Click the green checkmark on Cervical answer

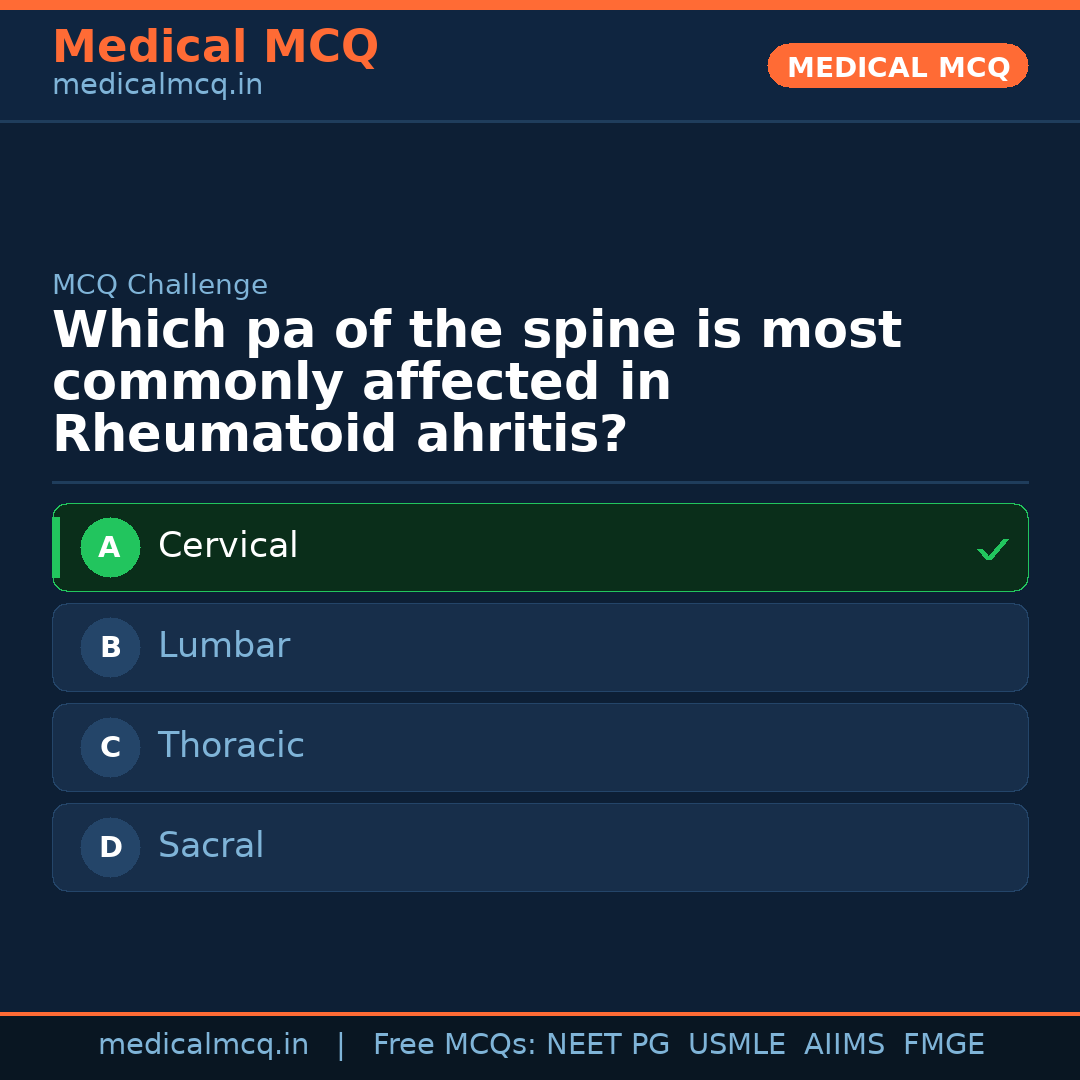pos(993,548)
